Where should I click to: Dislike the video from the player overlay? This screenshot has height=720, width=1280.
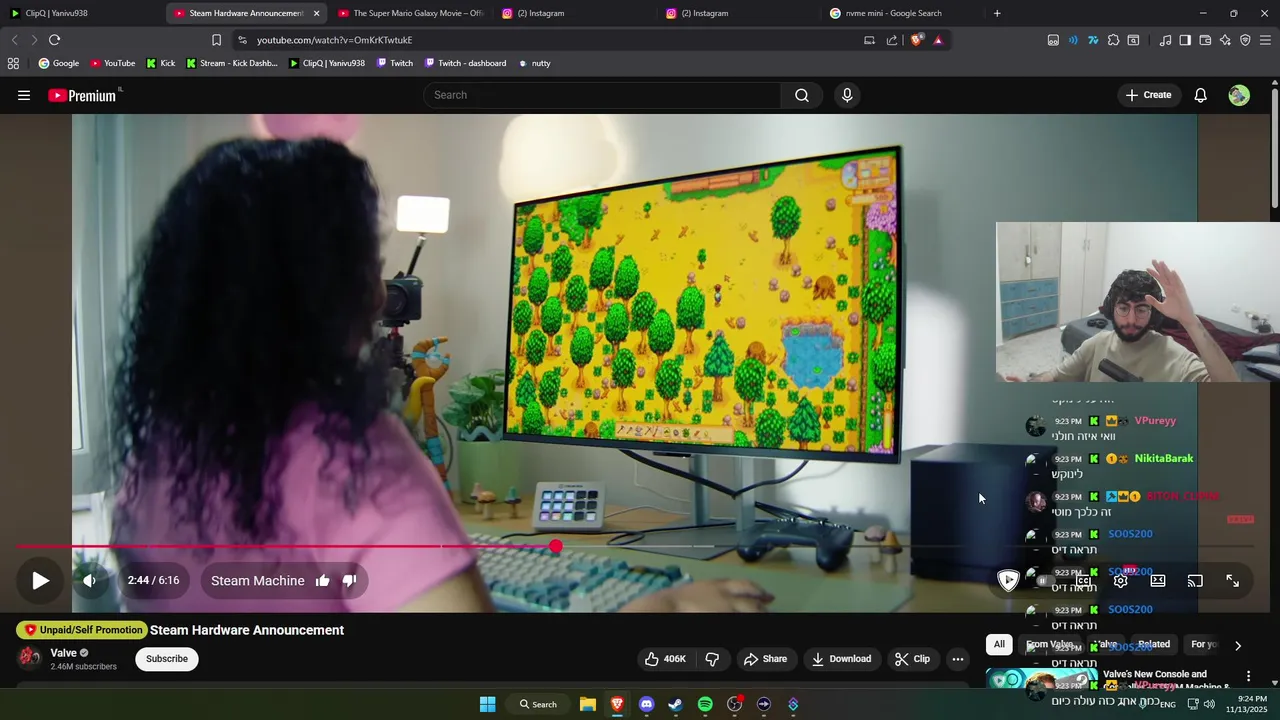pos(349,580)
